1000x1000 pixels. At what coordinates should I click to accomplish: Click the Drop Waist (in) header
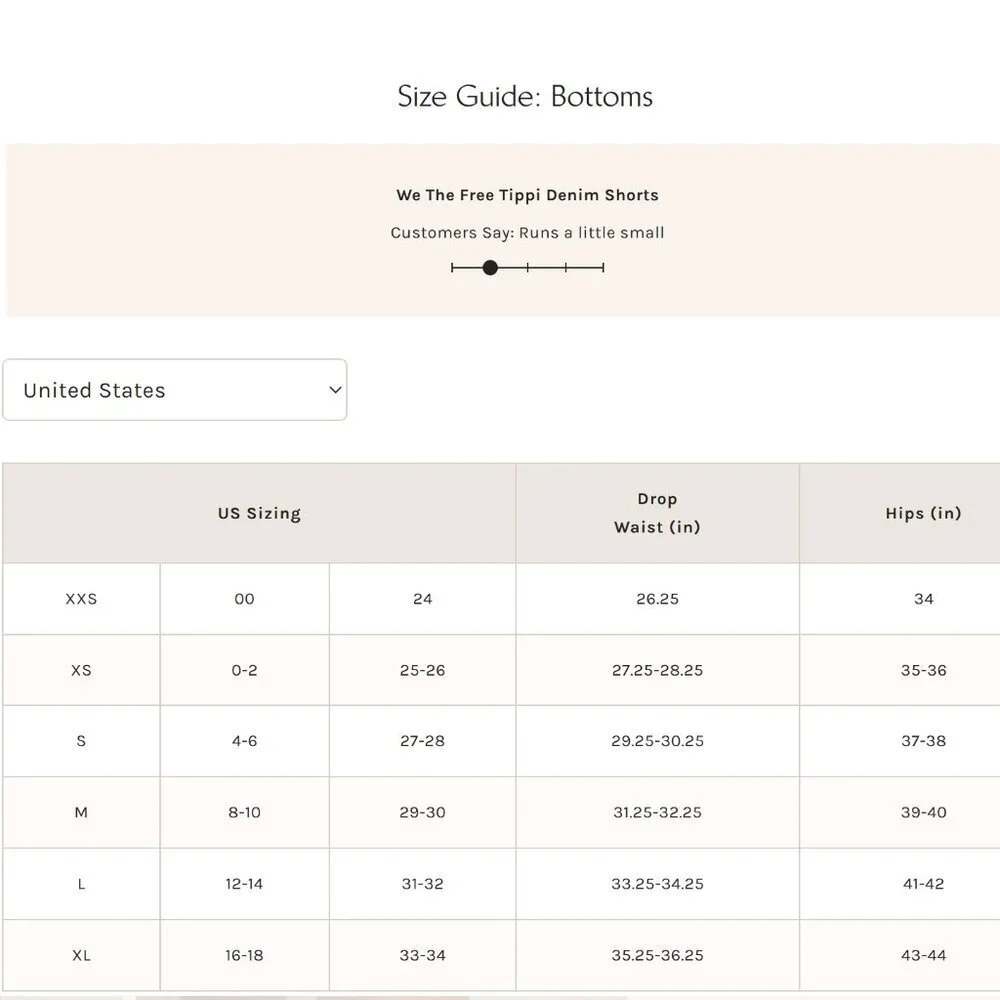coord(657,513)
